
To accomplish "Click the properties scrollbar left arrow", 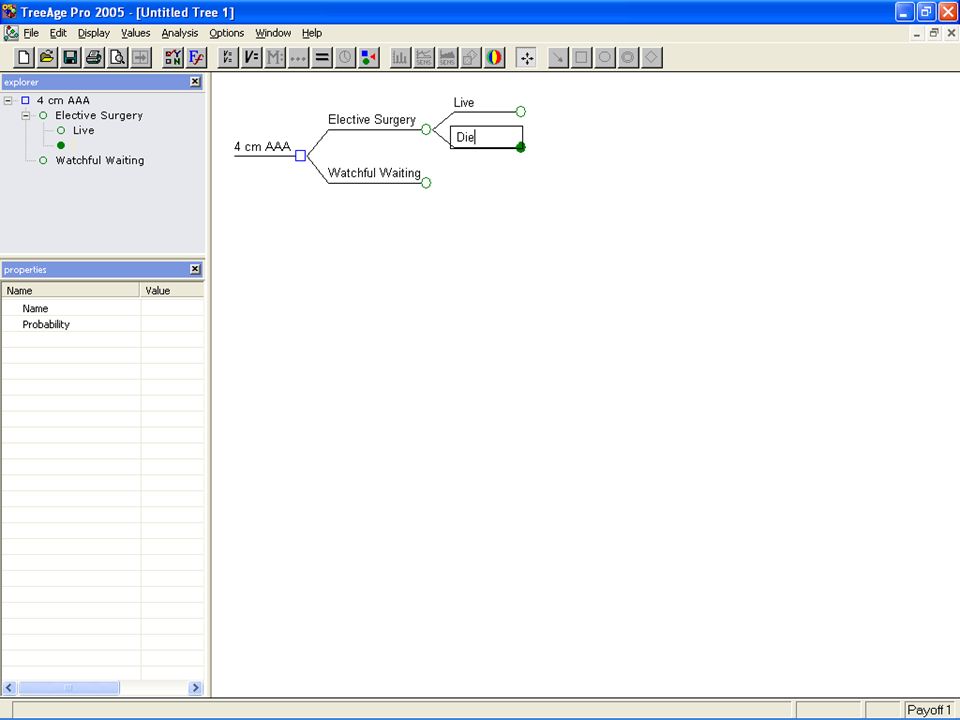I will [9, 688].
